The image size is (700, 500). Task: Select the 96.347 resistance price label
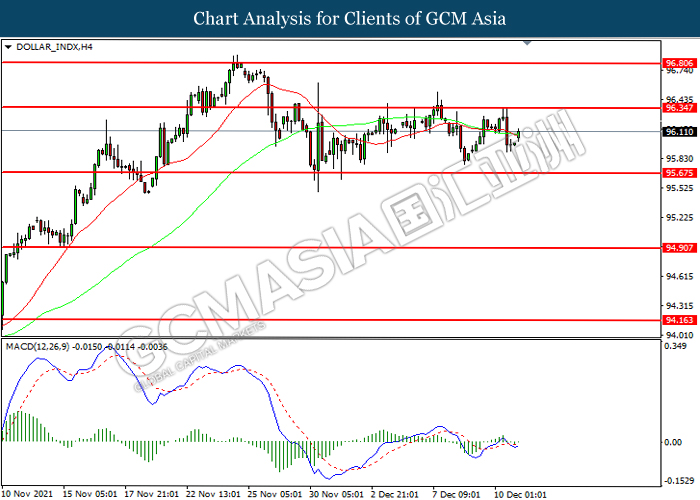(679, 108)
